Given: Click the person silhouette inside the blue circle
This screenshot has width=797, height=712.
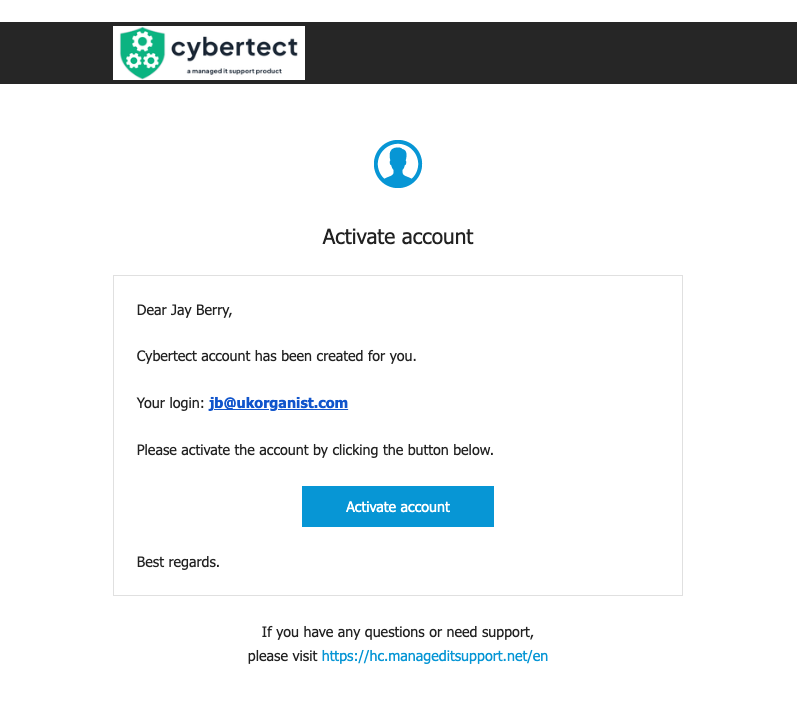Looking at the screenshot, I should (398, 166).
